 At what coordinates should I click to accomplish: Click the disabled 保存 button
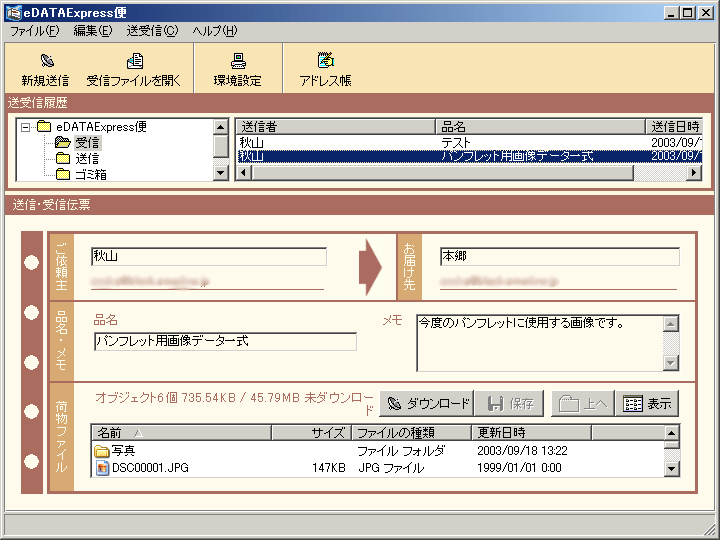pyautogui.click(x=509, y=404)
